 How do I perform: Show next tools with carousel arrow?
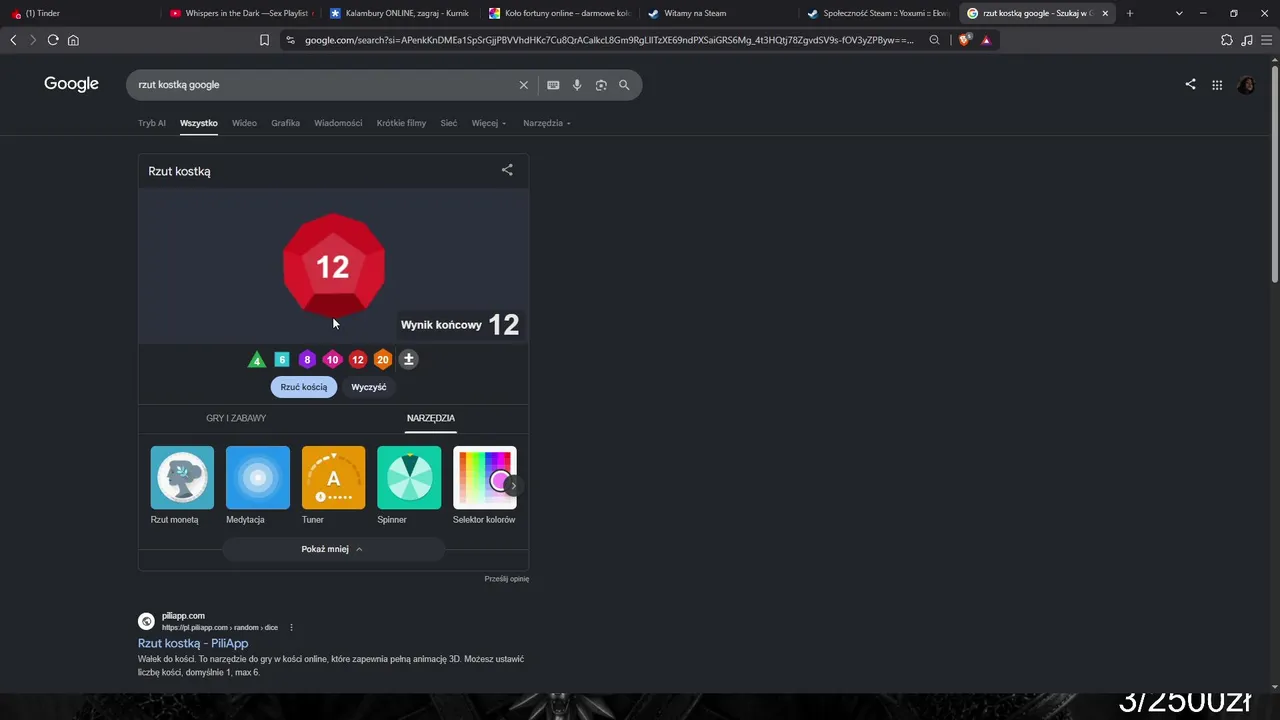pos(513,485)
